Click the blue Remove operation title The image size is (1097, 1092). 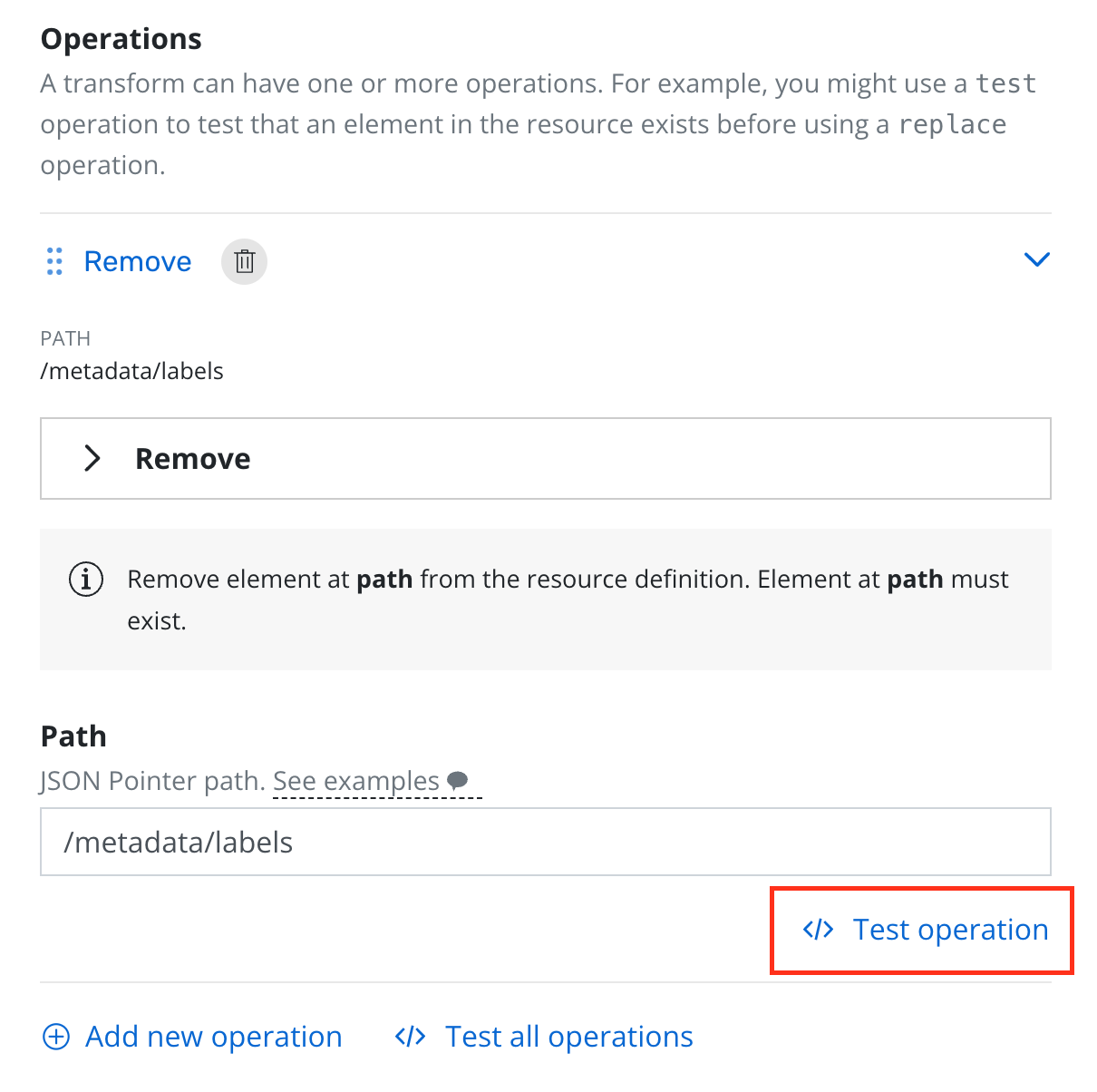click(138, 261)
